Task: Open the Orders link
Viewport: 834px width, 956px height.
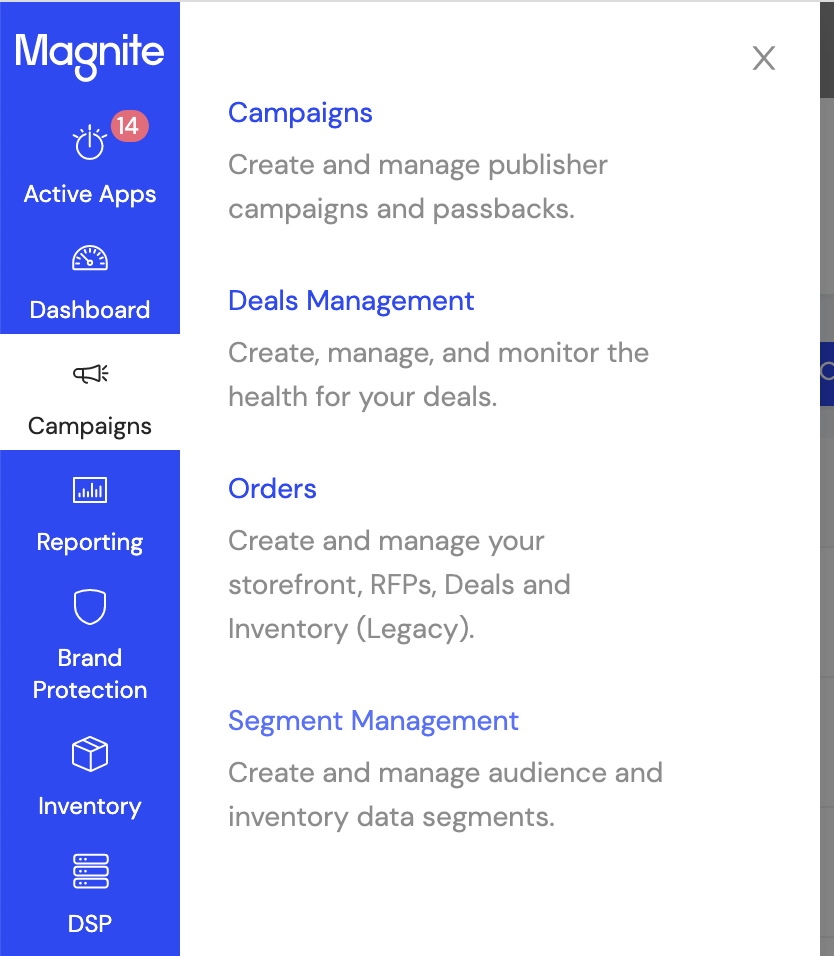Action: click(x=272, y=488)
